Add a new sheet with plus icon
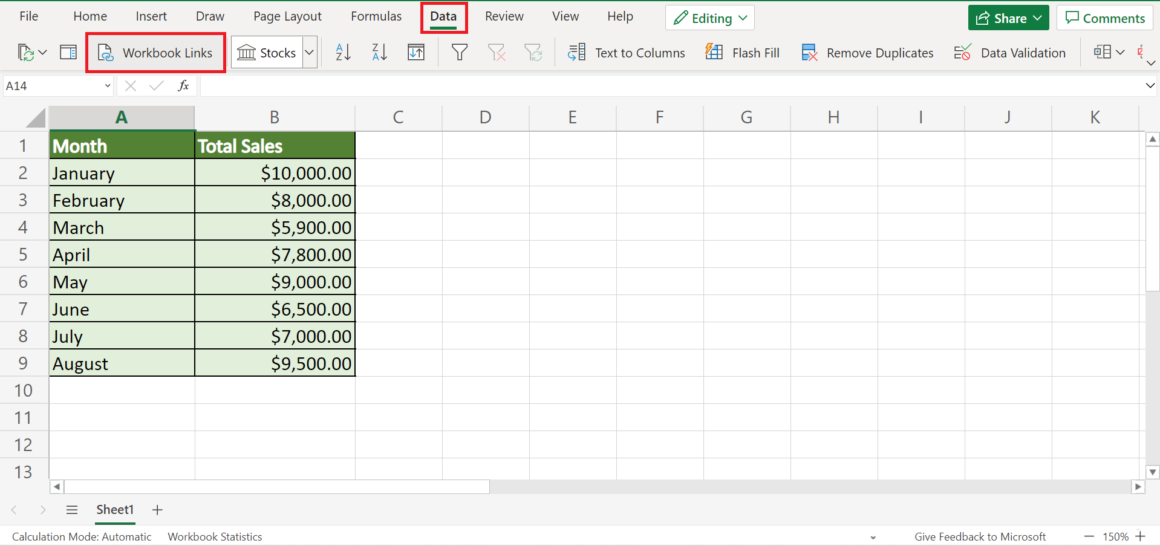The height and width of the screenshot is (546, 1160). point(157,510)
